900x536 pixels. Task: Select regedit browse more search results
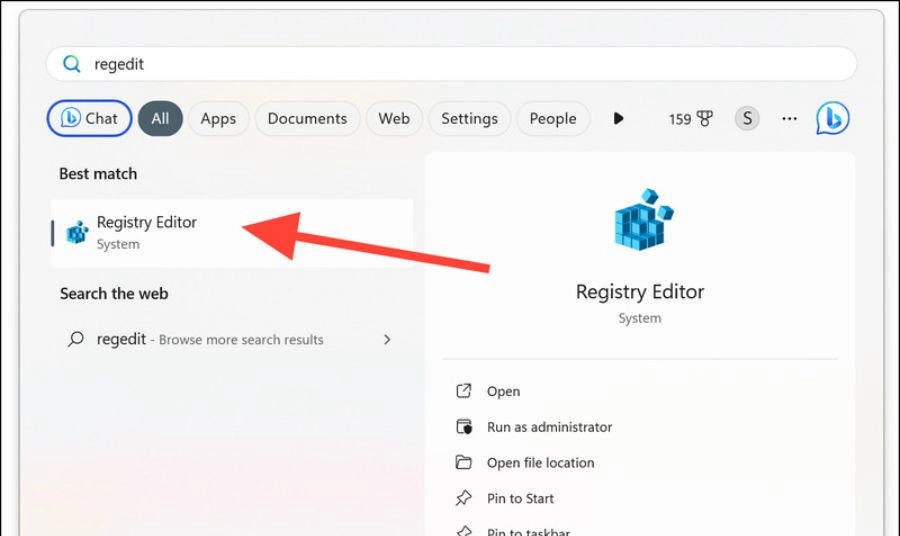pos(232,339)
